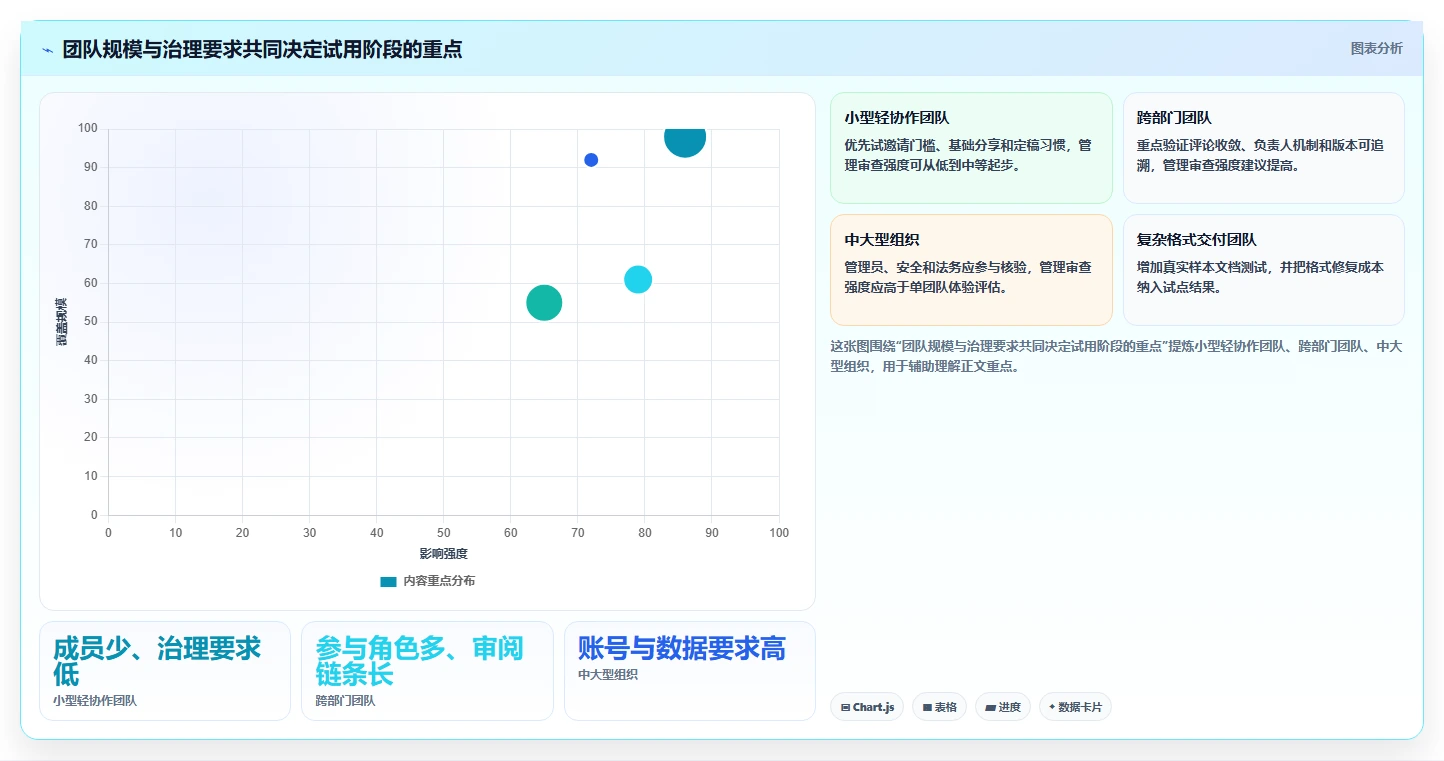The height and width of the screenshot is (761, 1444).
Task: Click the x-axis tick label 100
Action: (779, 533)
